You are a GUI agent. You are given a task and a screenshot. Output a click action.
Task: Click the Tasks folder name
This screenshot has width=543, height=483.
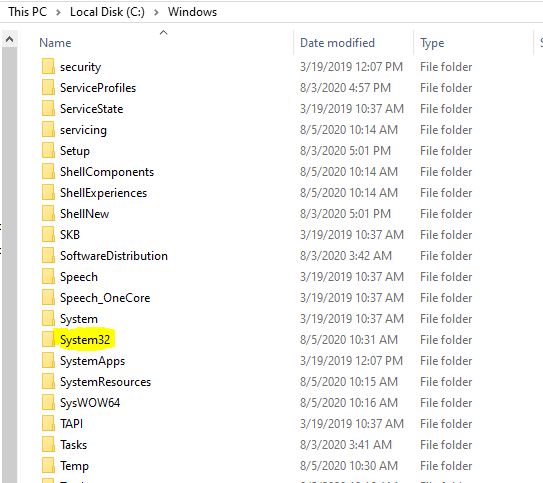[x=73, y=445]
